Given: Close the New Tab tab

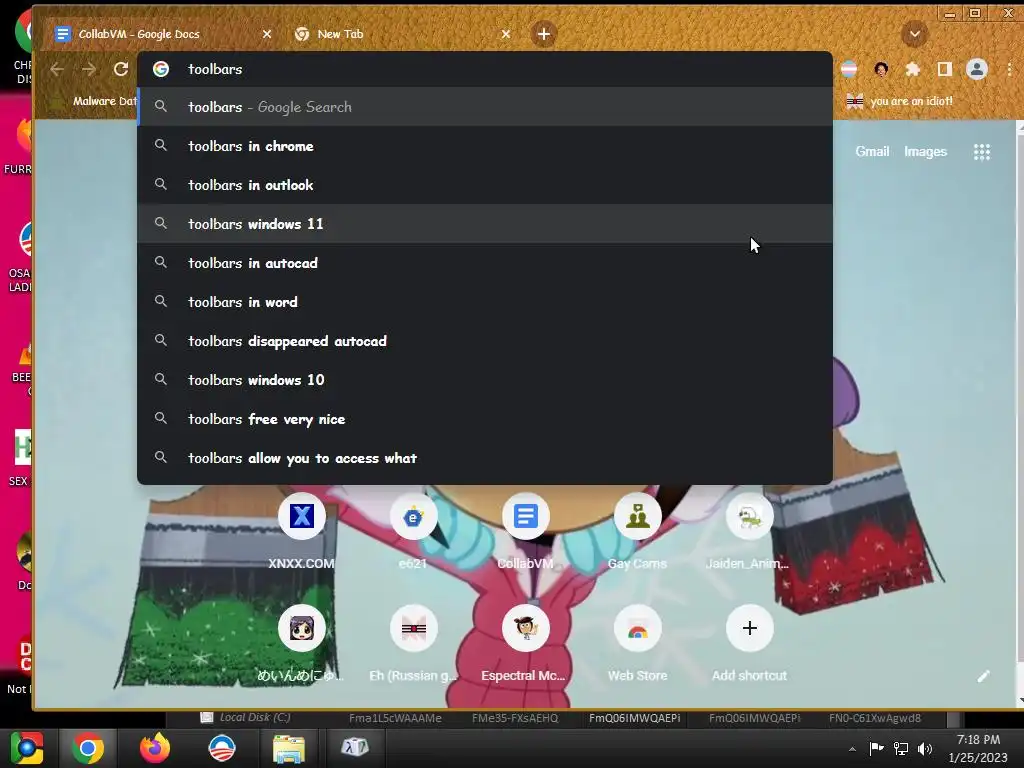Looking at the screenshot, I should point(505,34).
